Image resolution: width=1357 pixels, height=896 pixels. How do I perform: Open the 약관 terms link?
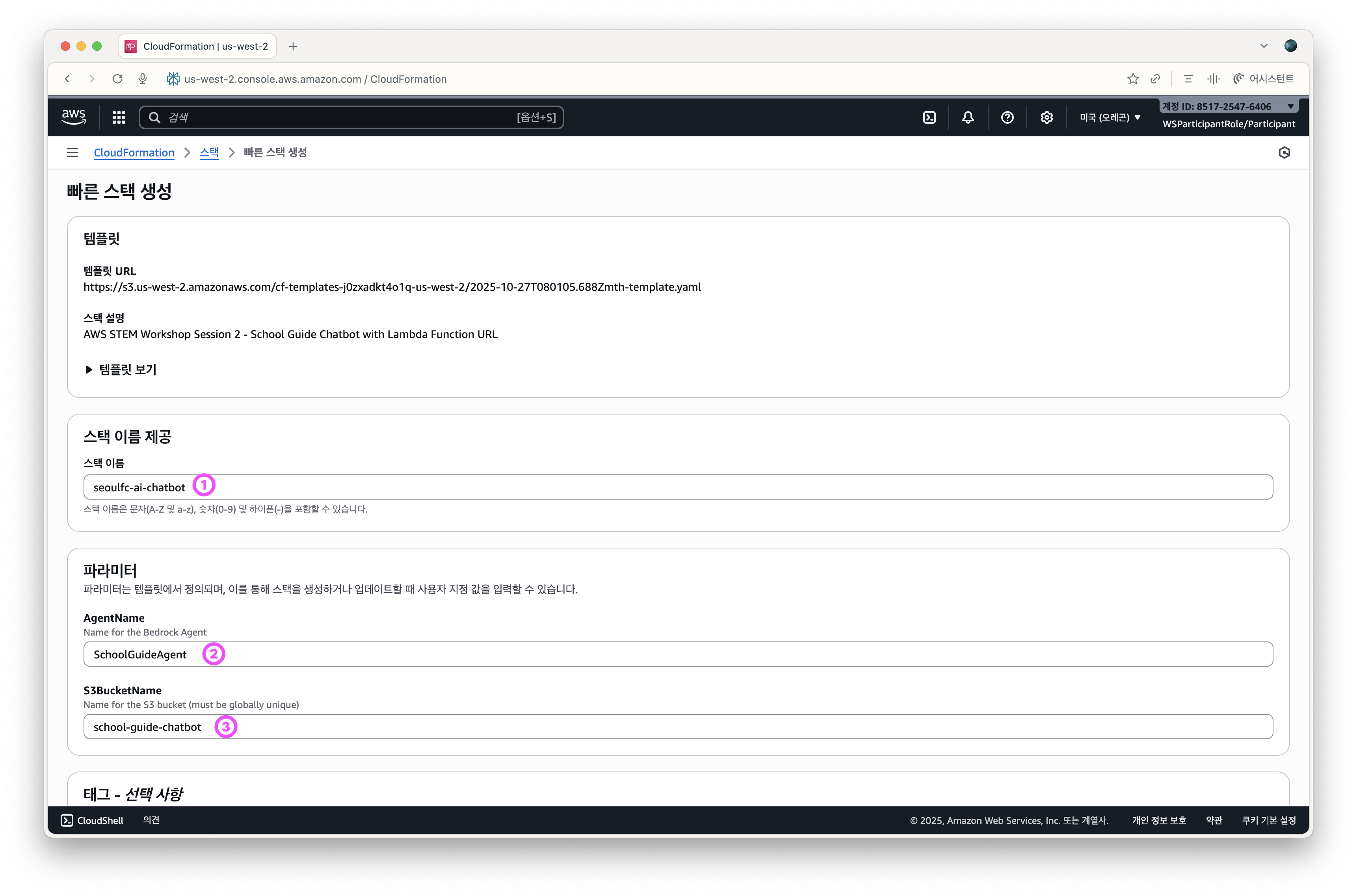pos(1214,821)
